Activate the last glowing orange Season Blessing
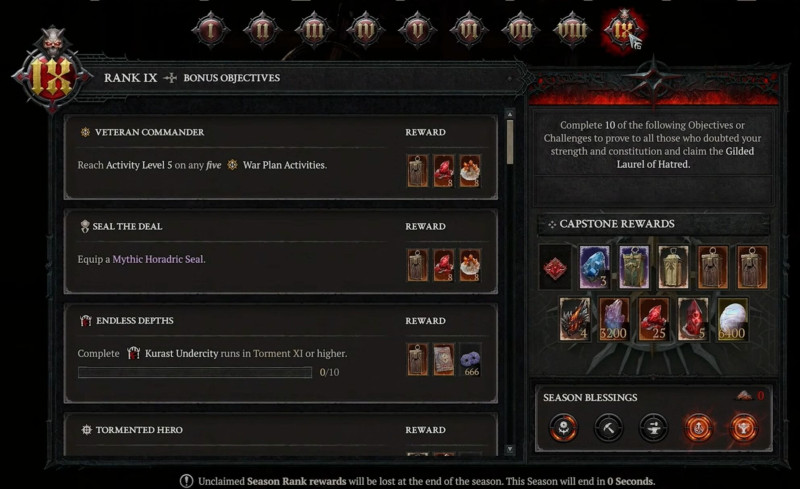The height and width of the screenshot is (489, 800). point(743,427)
